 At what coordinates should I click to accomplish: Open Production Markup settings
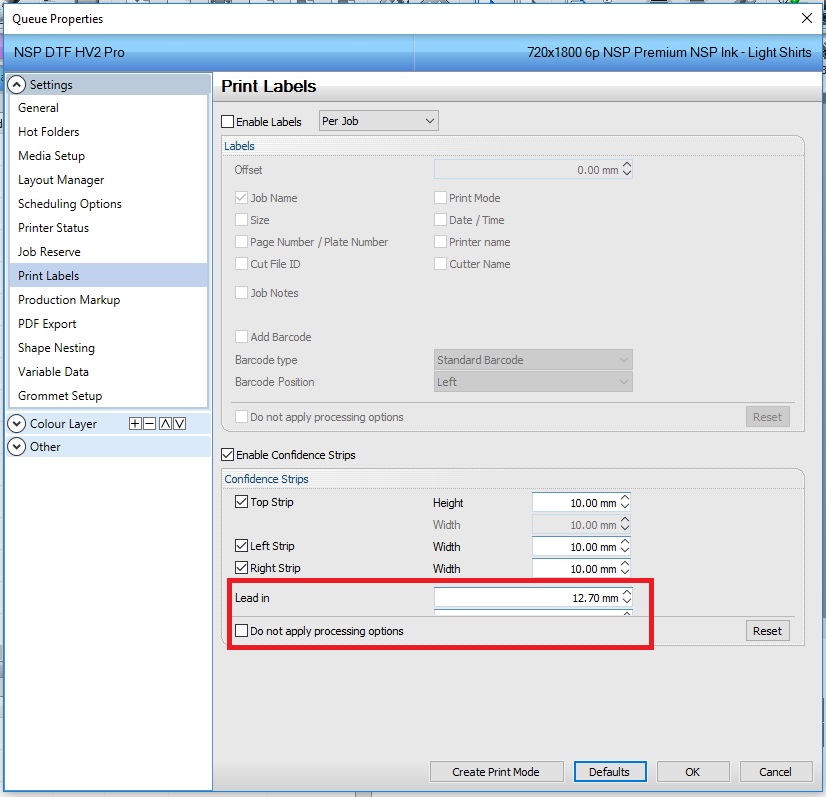109,300
